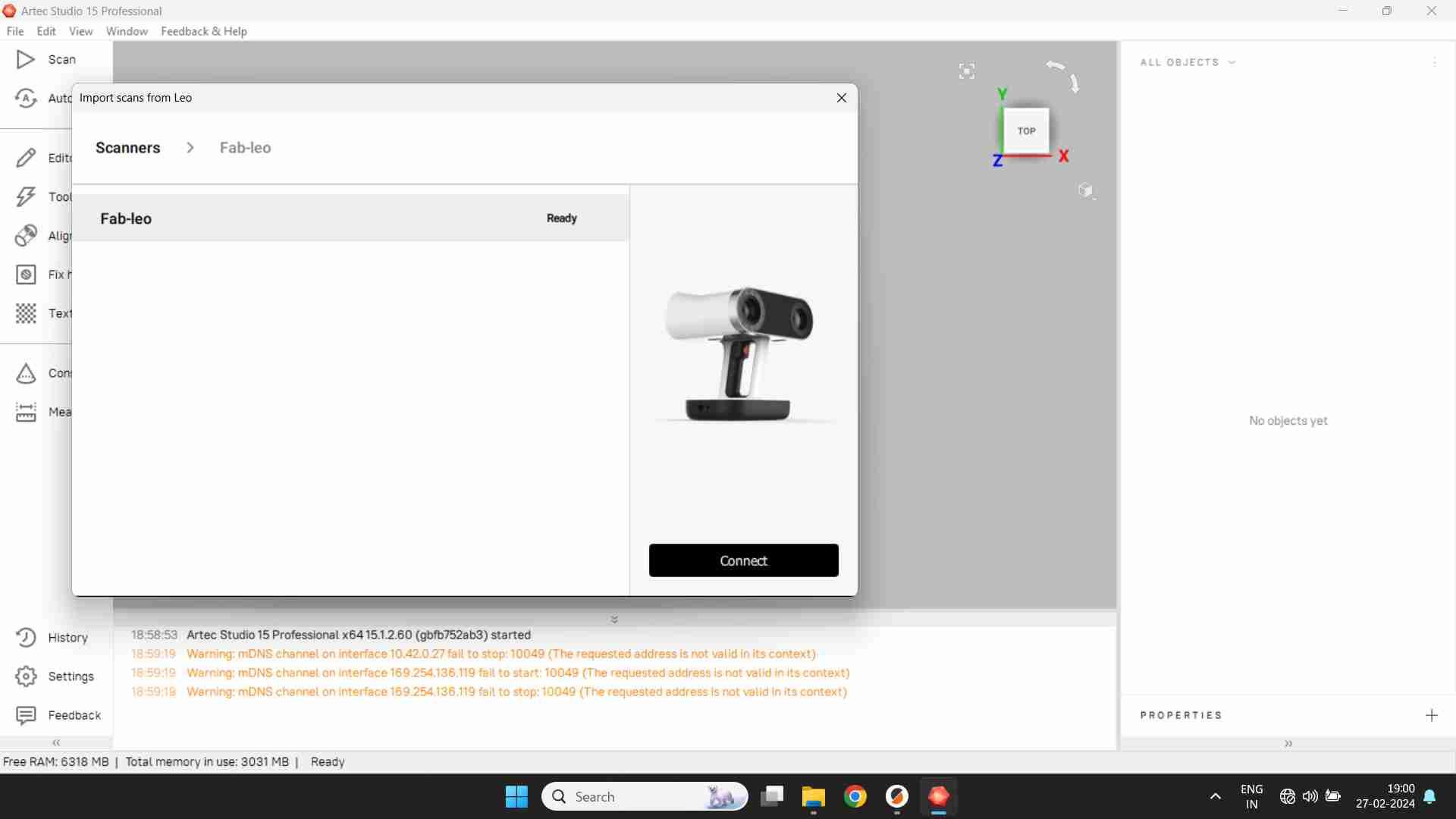The height and width of the screenshot is (819, 1456).
Task: Click the taskbar Search box
Action: pyautogui.click(x=645, y=796)
